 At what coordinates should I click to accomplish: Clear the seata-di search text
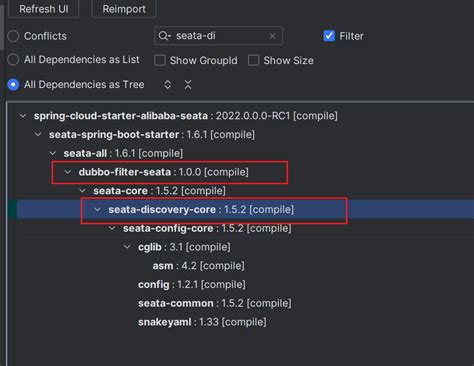click(272, 36)
